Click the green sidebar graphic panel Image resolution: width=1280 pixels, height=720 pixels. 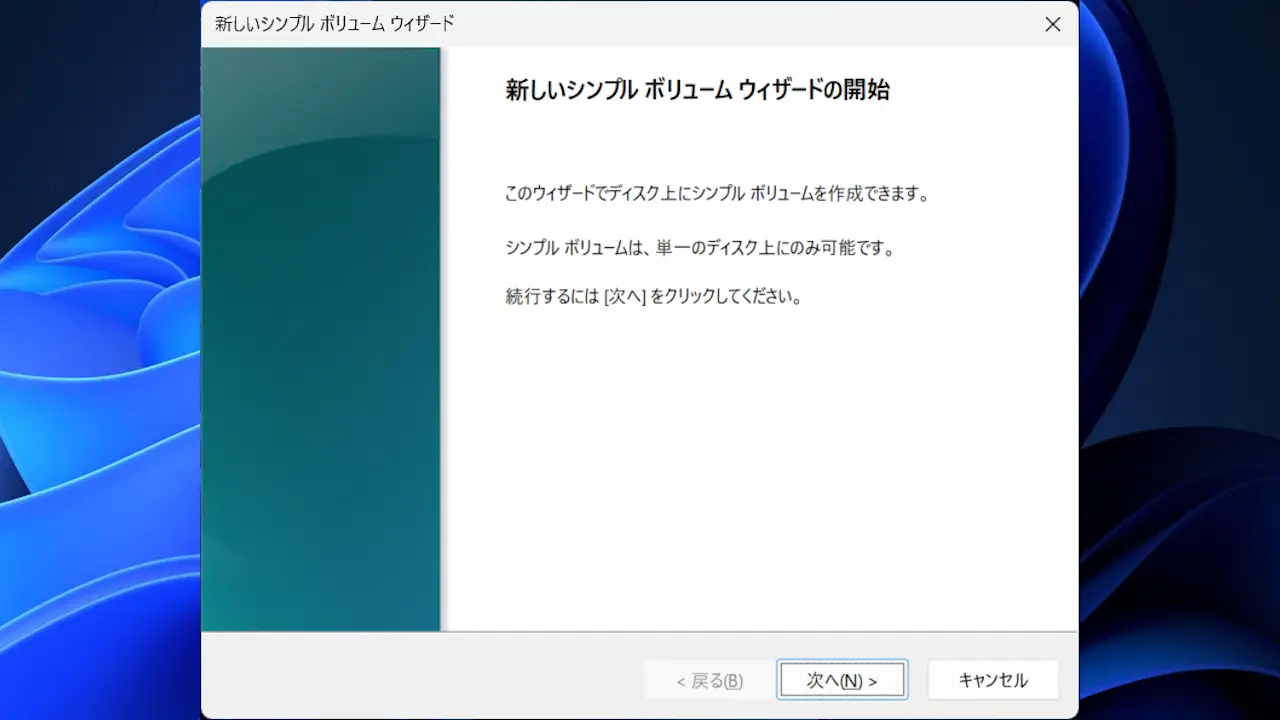[320, 350]
